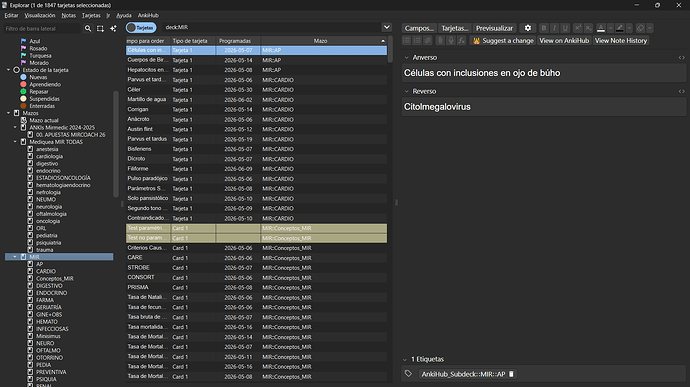The image size is (690, 387).
Task: Click the sidebar edit tool icon
Action: coord(113,28)
